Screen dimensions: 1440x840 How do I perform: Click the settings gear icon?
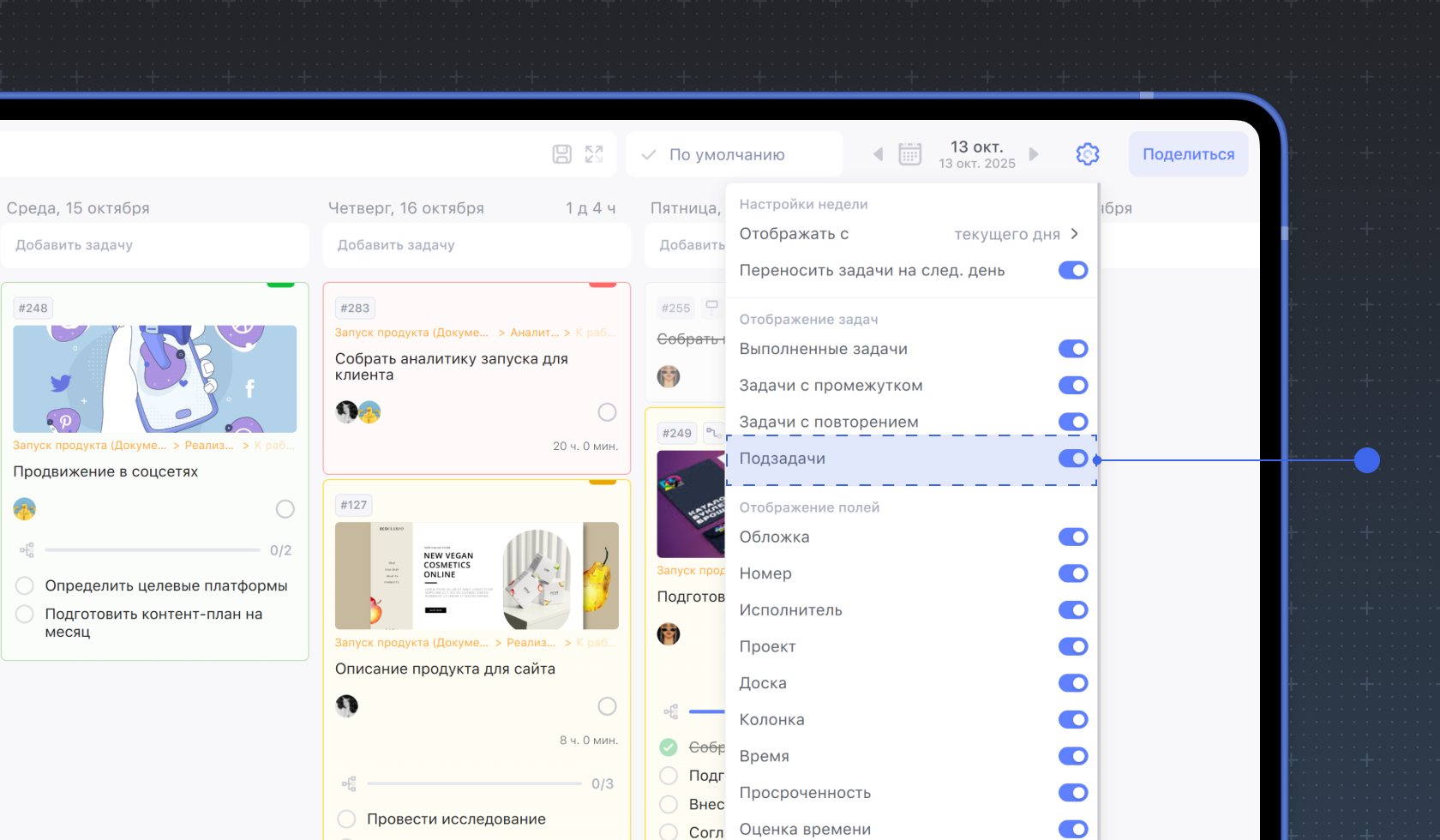(x=1087, y=154)
